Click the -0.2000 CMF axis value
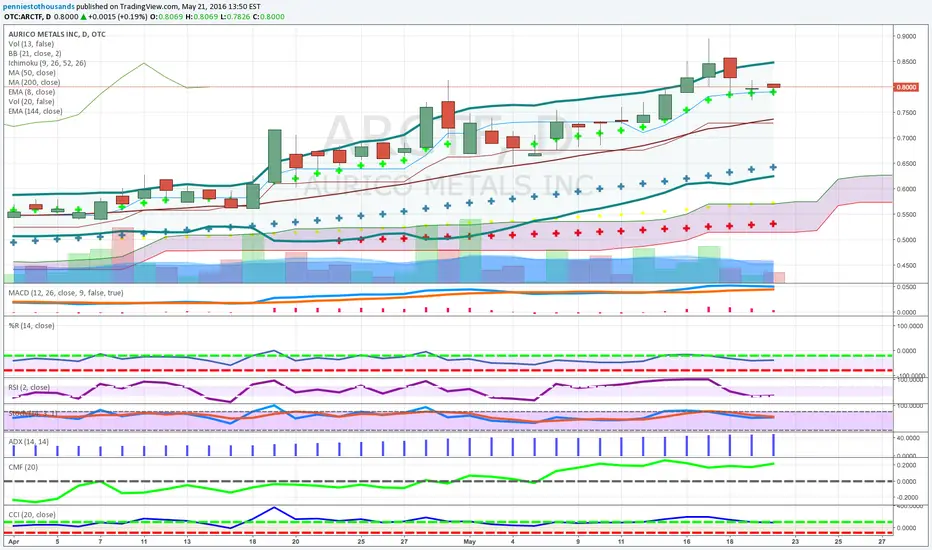 [x=906, y=498]
